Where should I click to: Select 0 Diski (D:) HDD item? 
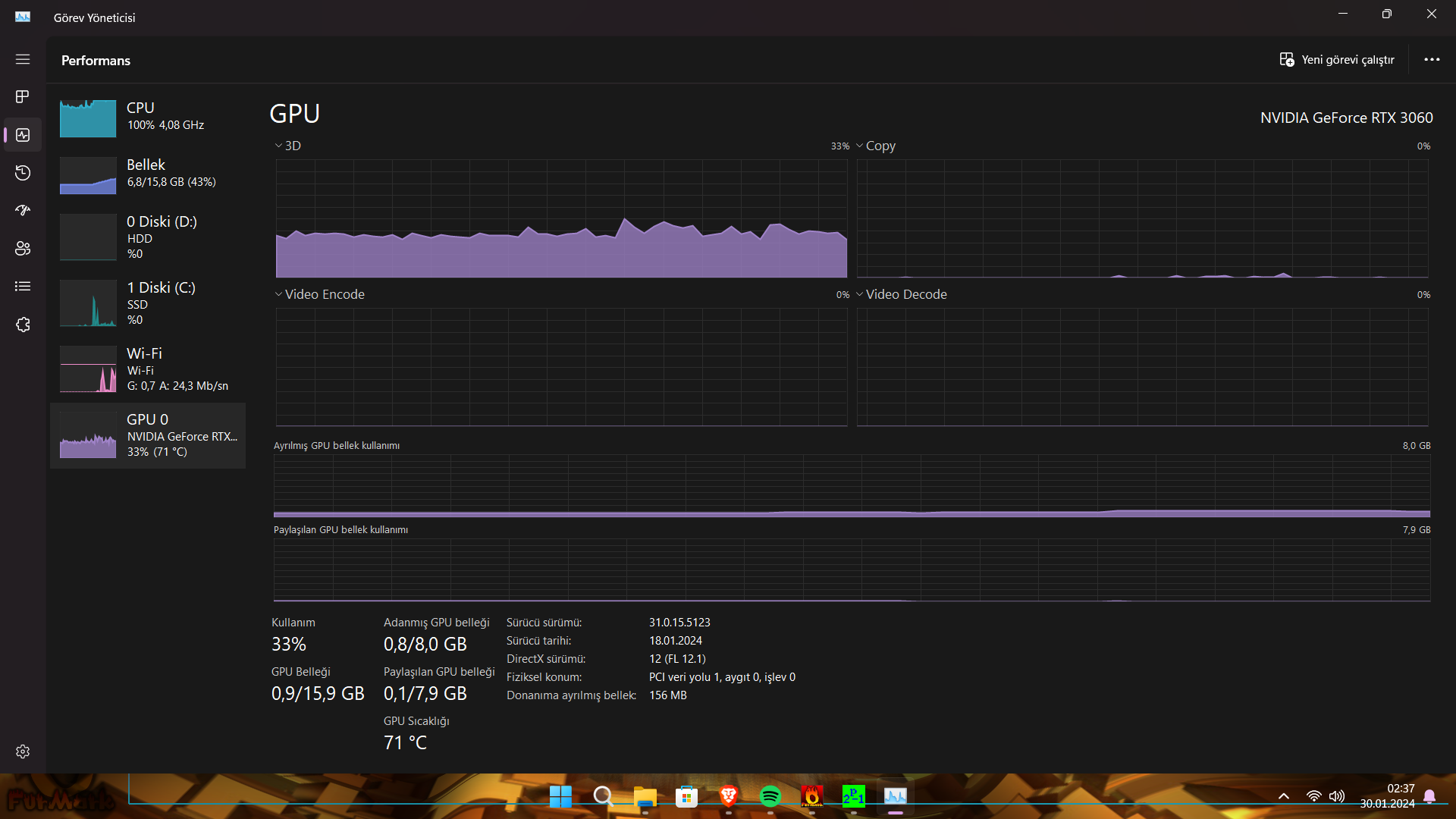[x=148, y=237]
